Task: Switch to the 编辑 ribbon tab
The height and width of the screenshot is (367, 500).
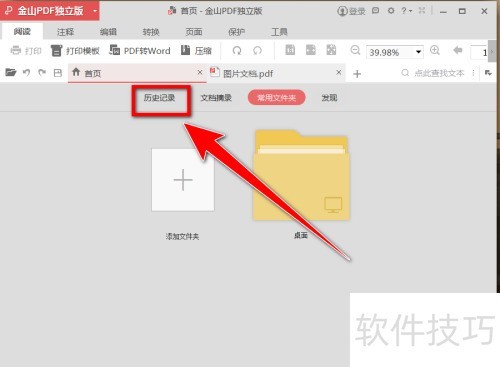Action: click(x=108, y=32)
